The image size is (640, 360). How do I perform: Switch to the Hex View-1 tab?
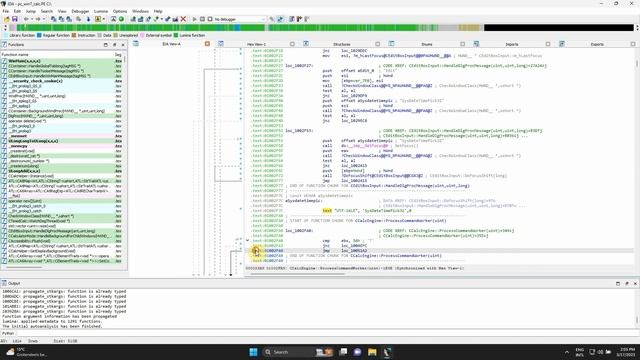[256, 44]
